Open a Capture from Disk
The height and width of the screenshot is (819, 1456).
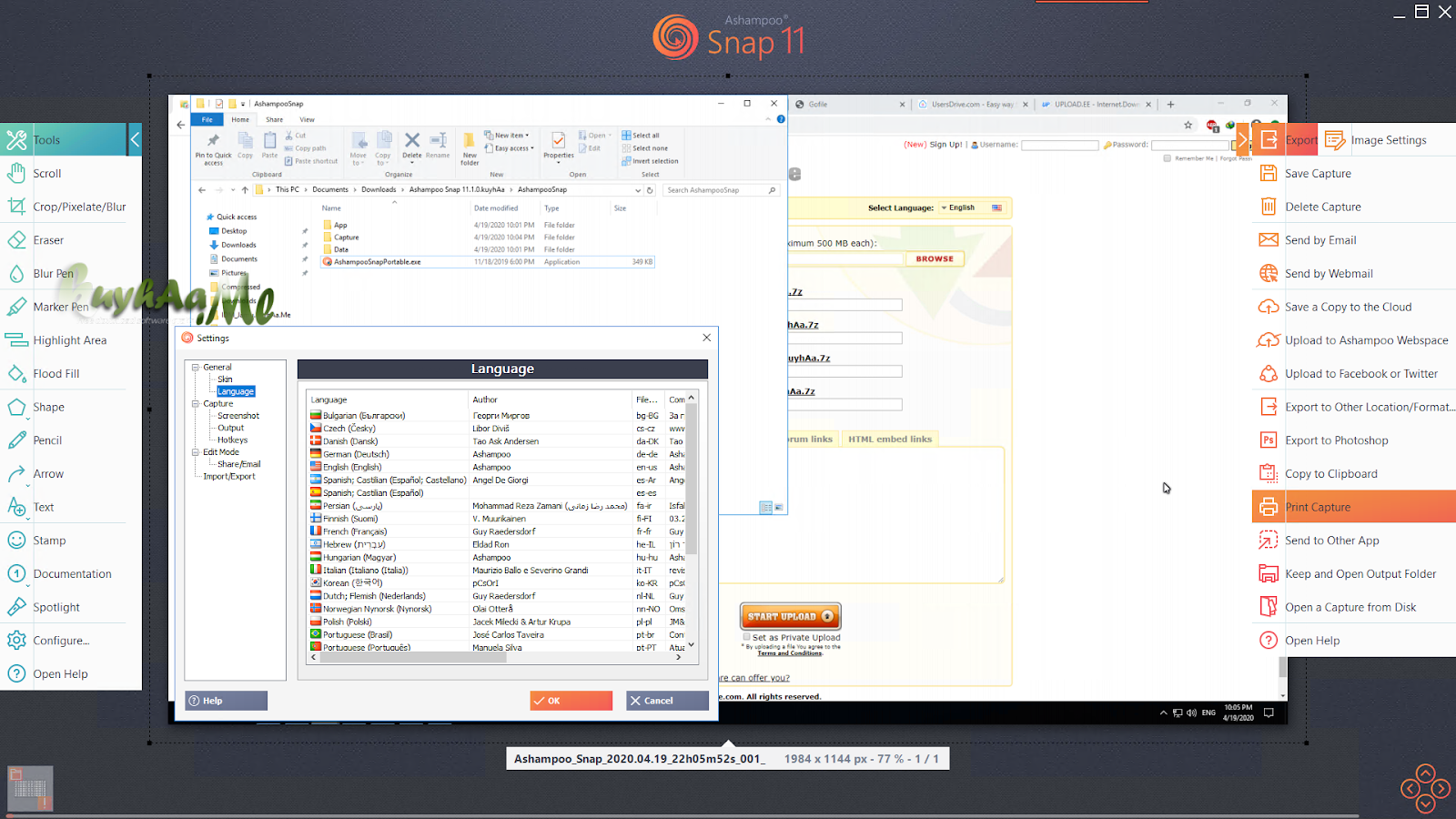tap(1354, 607)
